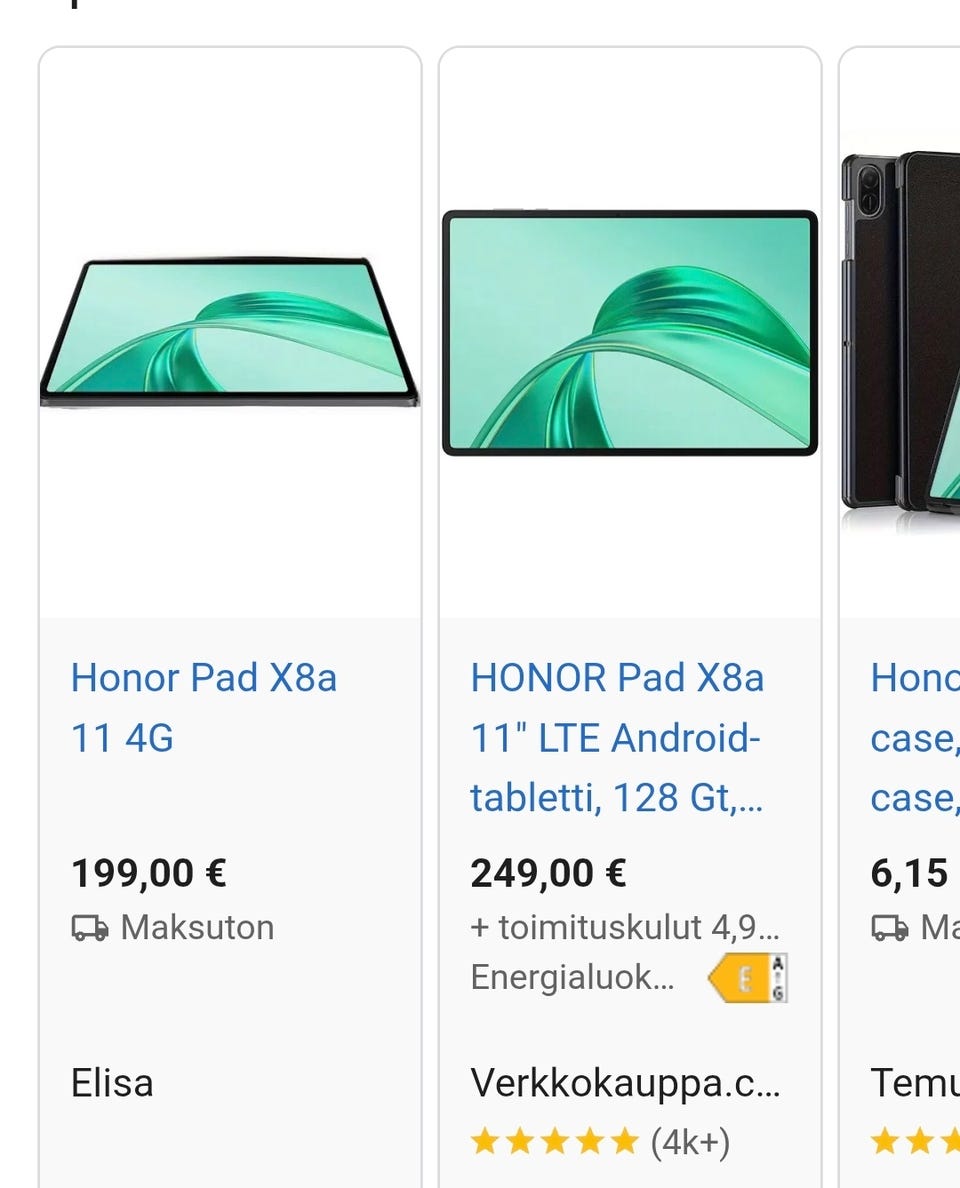Viewport: 960px width, 1188px height.
Task: Click the black tablet case product image
Action: pyautogui.click(x=900, y=333)
